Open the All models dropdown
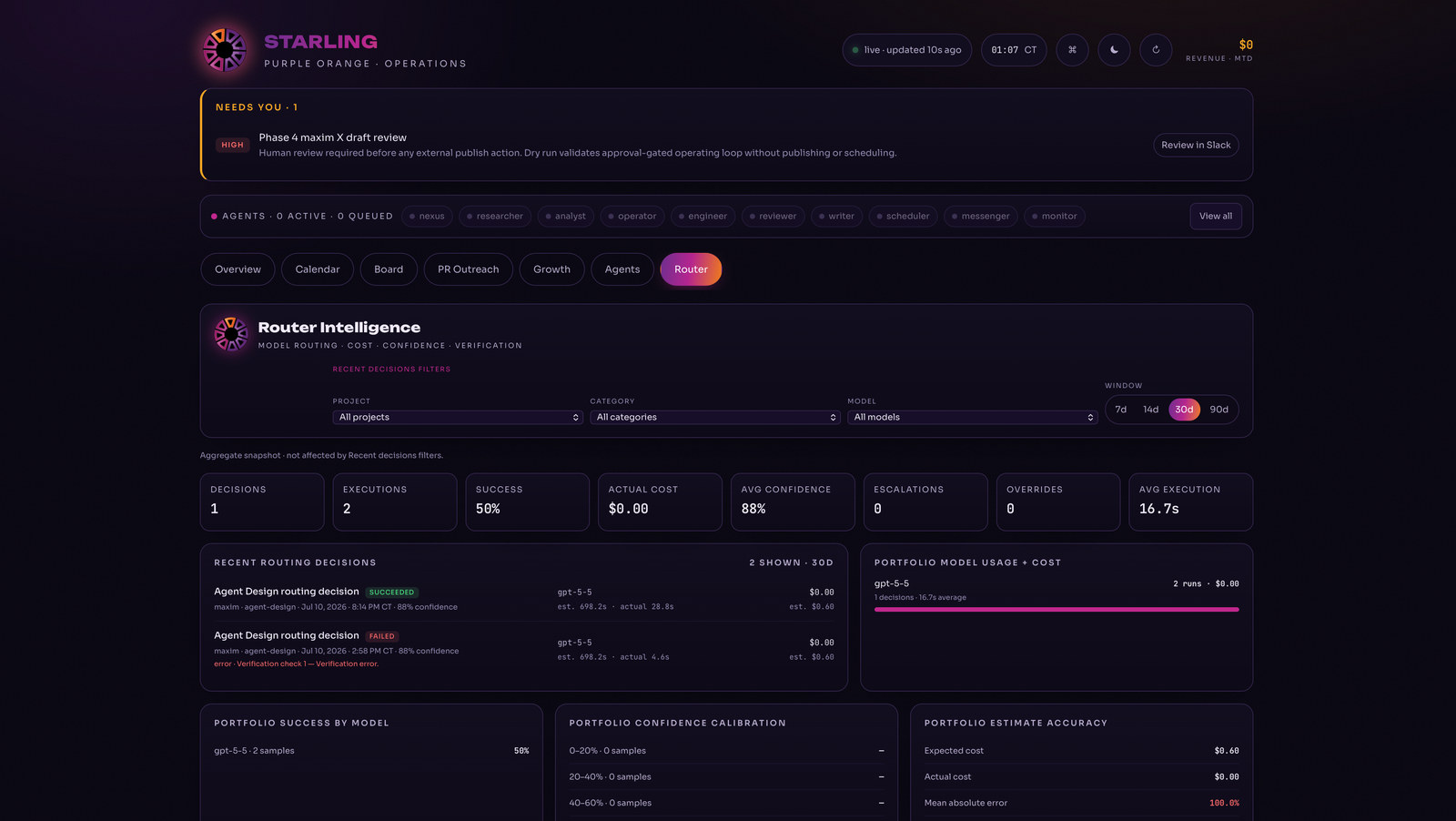This screenshot has width=1456, height=821. (x=973, y=417)
